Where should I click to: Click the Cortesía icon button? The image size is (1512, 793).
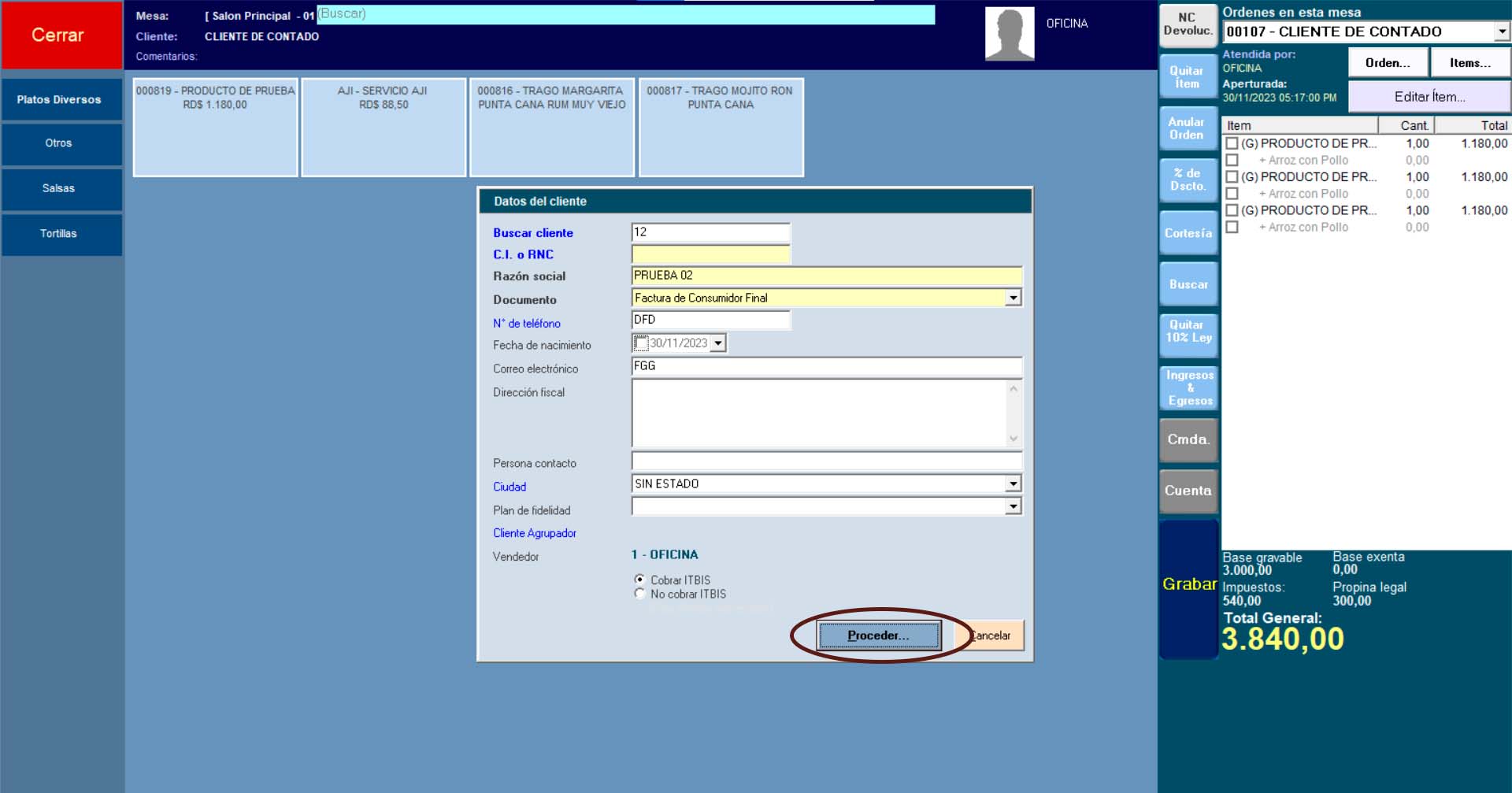click(1188, 233)
